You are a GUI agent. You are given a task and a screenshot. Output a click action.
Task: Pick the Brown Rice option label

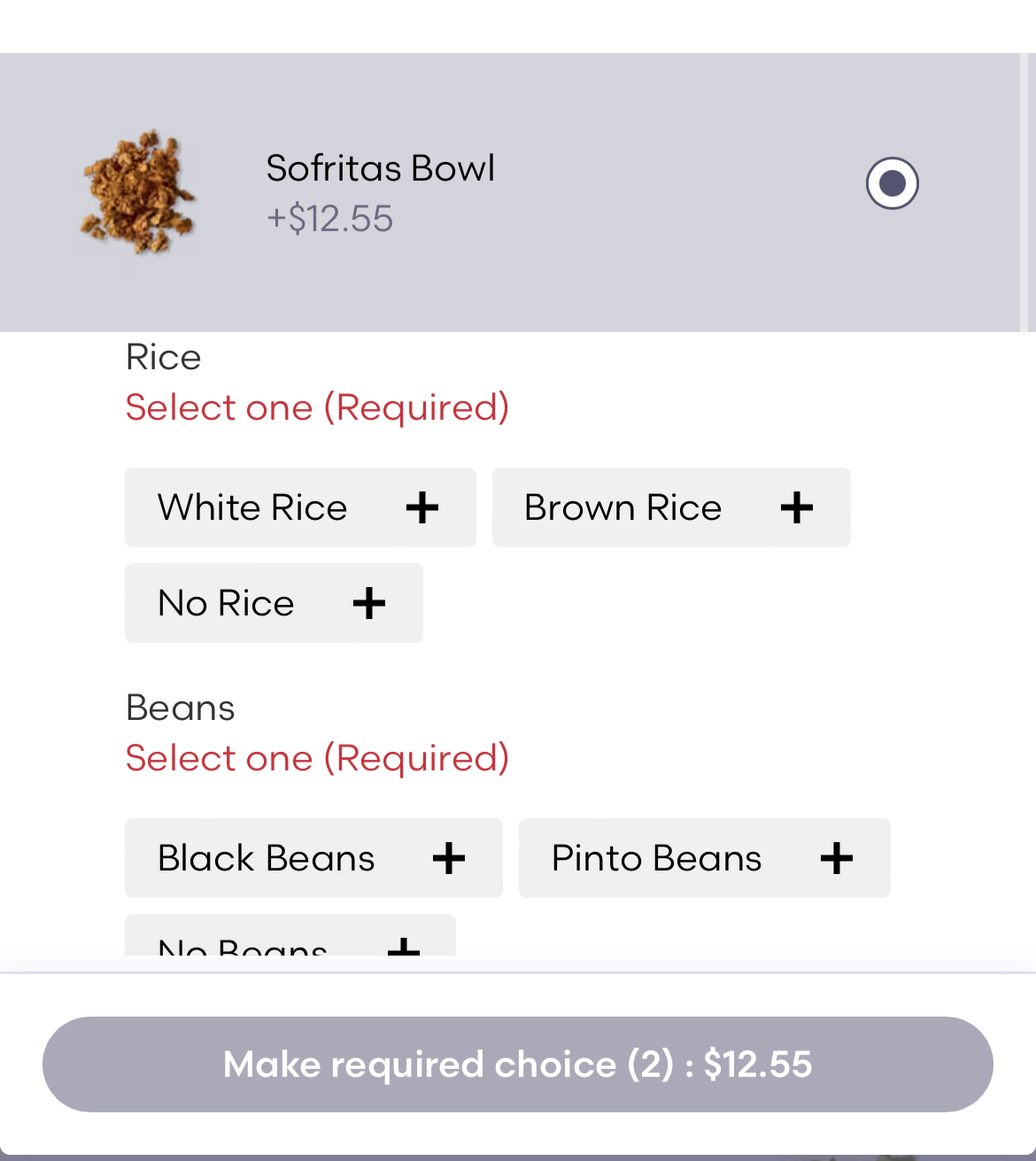click(622, 507)
